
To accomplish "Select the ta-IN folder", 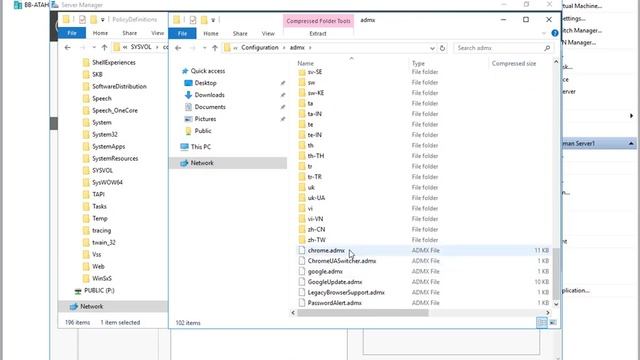I will pos(314,114).
